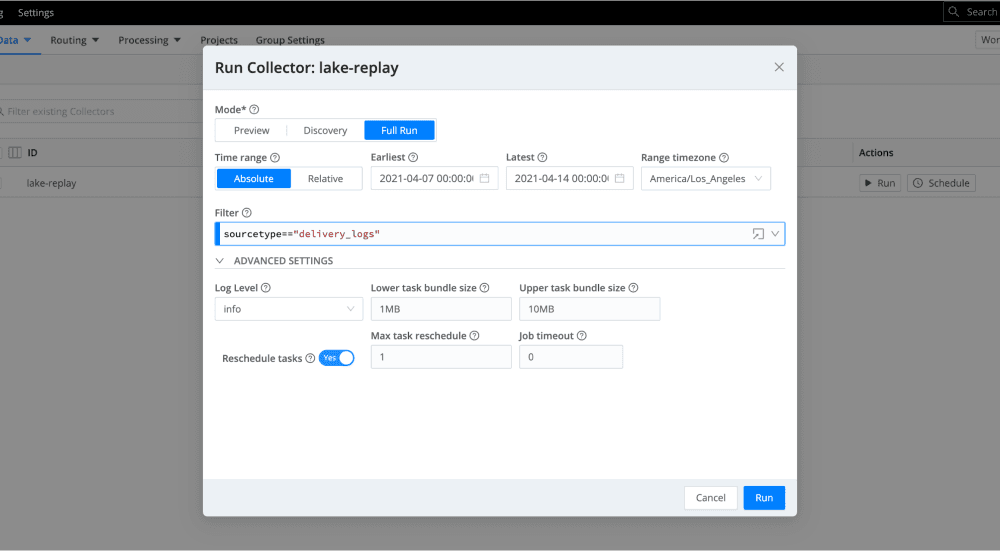Open the Processing menu

[149, 40]
